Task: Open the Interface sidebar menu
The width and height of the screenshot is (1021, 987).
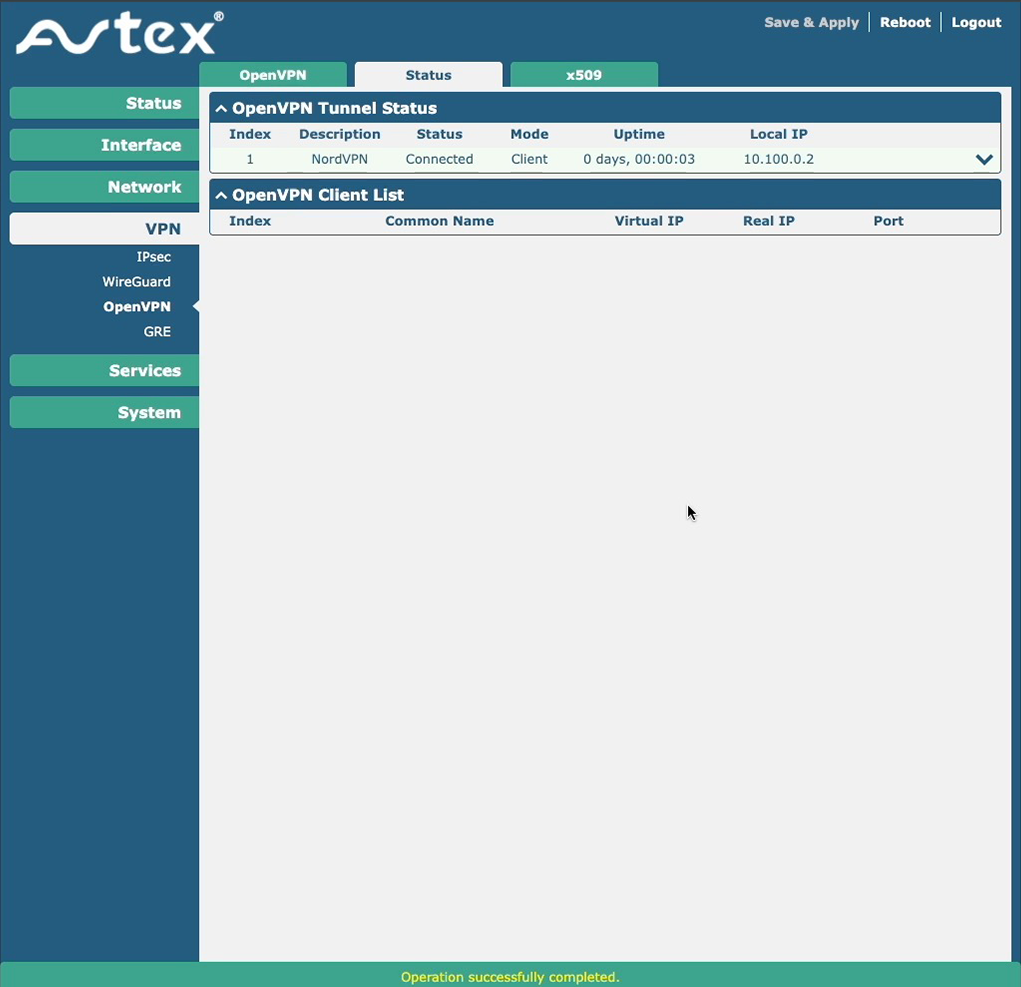Action: click(104, 145)
